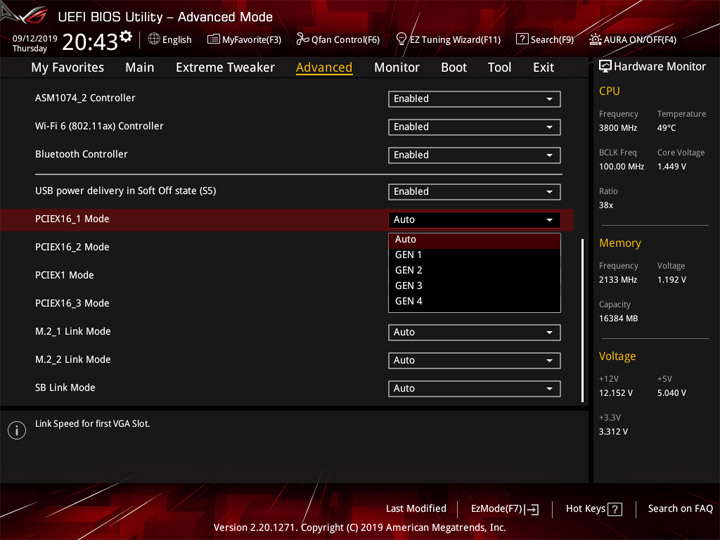The height and width of the screenshot is (540, 720).
Task: Launch EZ Tuning Wizard lightbulb icon
Action: click(x=401, y=39)
